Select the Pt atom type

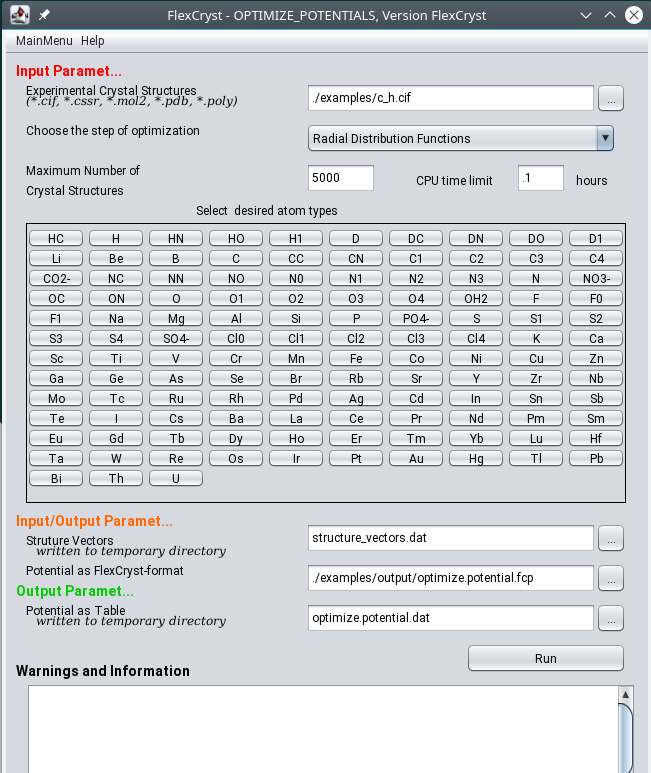click(x=356, y=458)
